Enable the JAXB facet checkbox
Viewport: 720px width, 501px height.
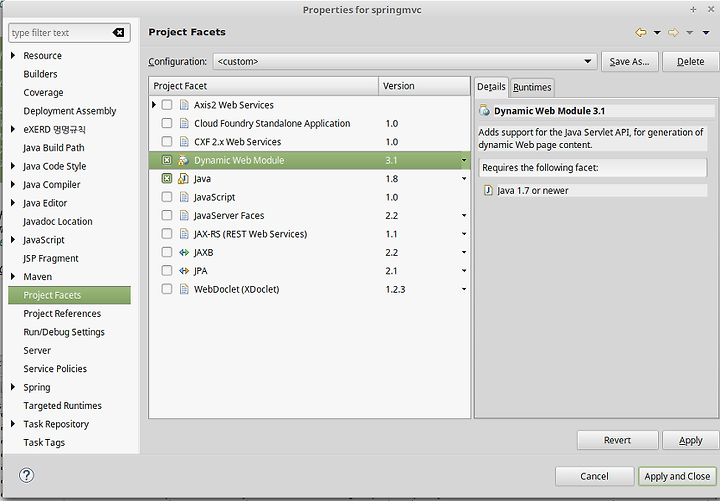pyautogui.click(x=167, y=252)
